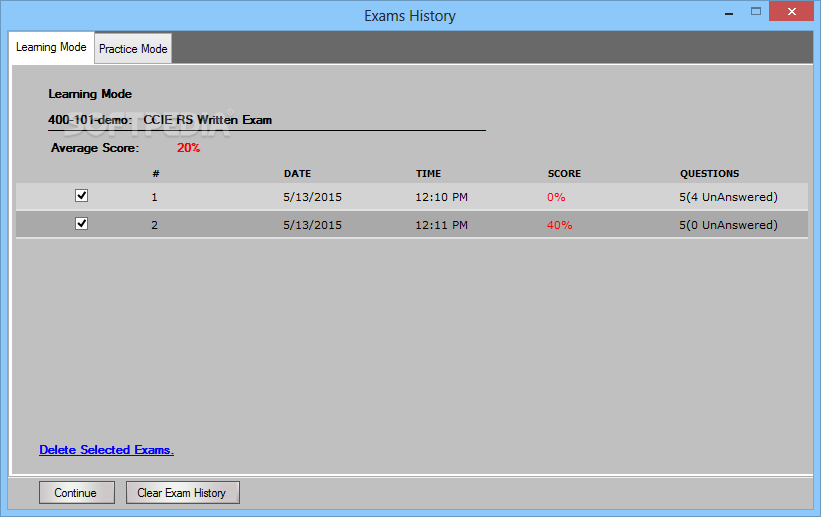Click the date cell of exam 1

[313, 197]
